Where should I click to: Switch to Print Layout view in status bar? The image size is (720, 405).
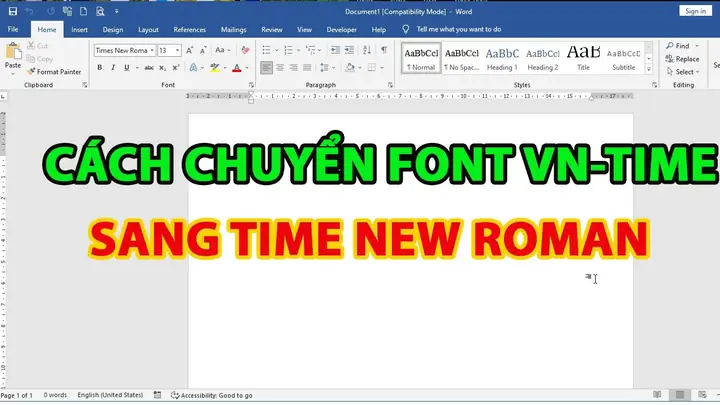click(x=680, y=395)
